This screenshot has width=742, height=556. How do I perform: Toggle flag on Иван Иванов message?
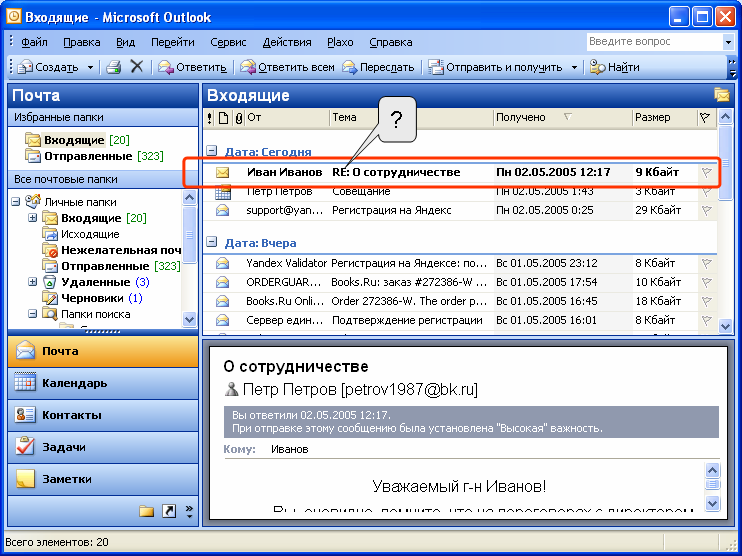pyautogui.click(x=707, y=172)
